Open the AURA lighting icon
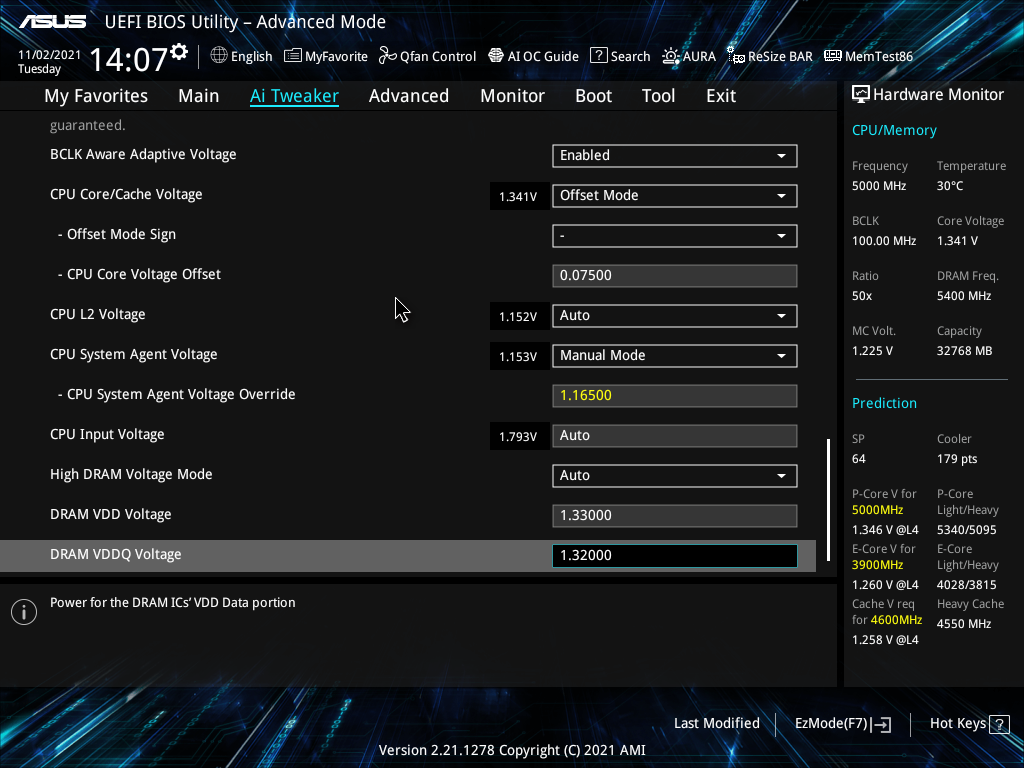This screenshot has width=1024, height=768. point(671,56)
